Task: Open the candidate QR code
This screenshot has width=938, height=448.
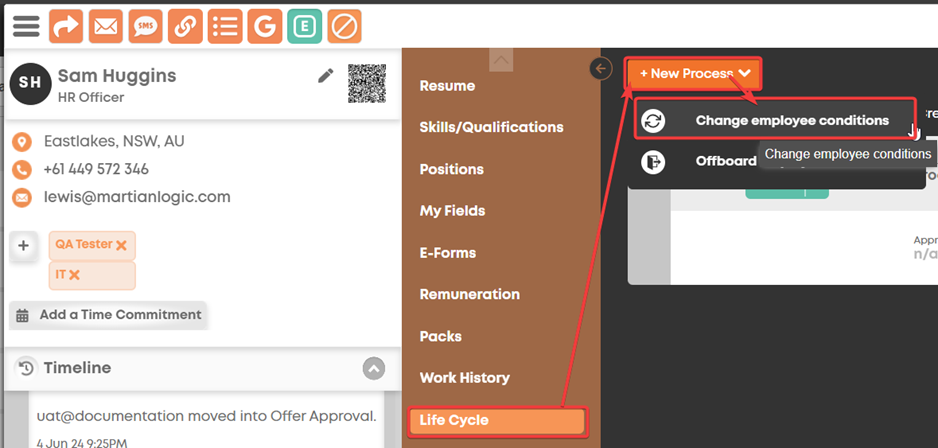Action: (x=367, y=84)
